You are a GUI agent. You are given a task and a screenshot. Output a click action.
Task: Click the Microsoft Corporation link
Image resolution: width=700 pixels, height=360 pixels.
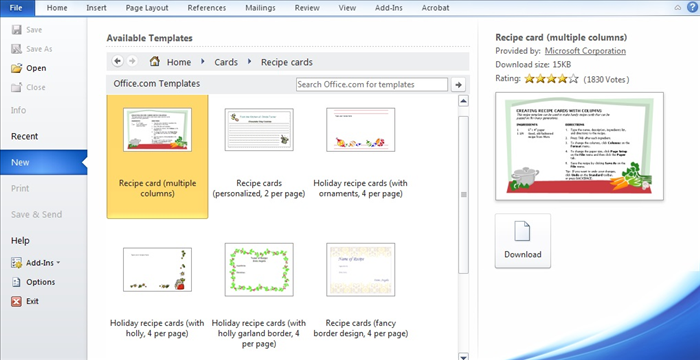click(585, 51)
